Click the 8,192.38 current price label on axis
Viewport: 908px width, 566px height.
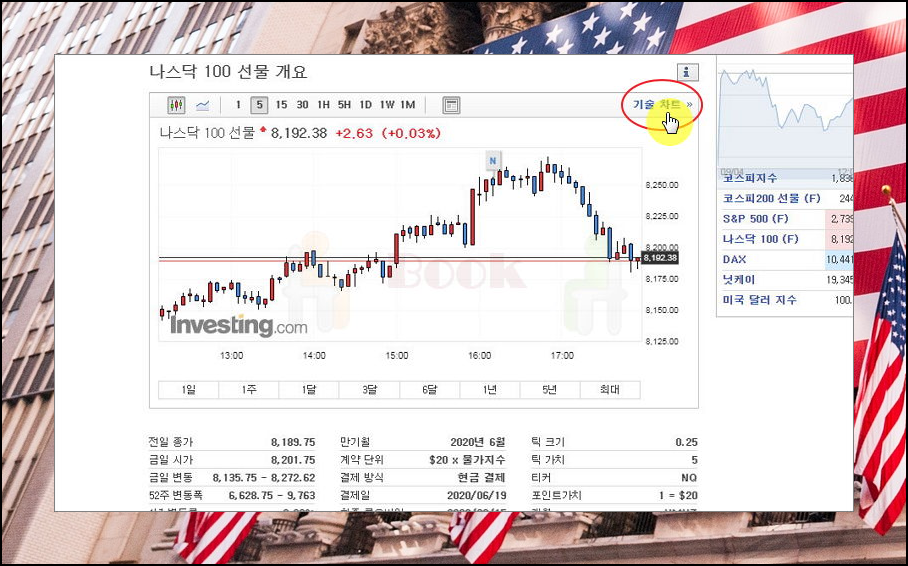coord(660,258)
